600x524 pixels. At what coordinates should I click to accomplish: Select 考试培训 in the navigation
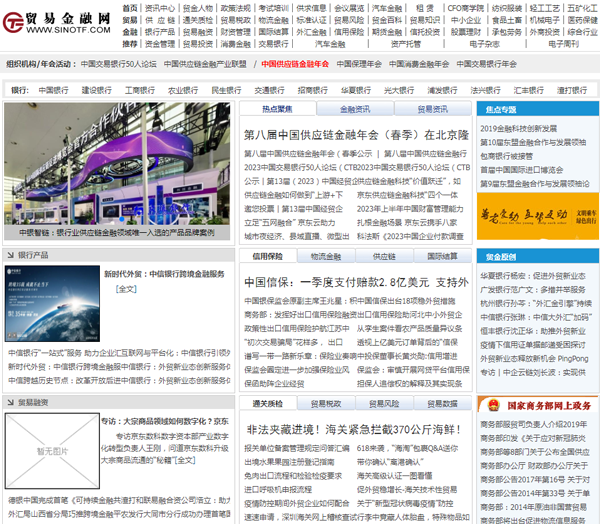coord(273,8)
